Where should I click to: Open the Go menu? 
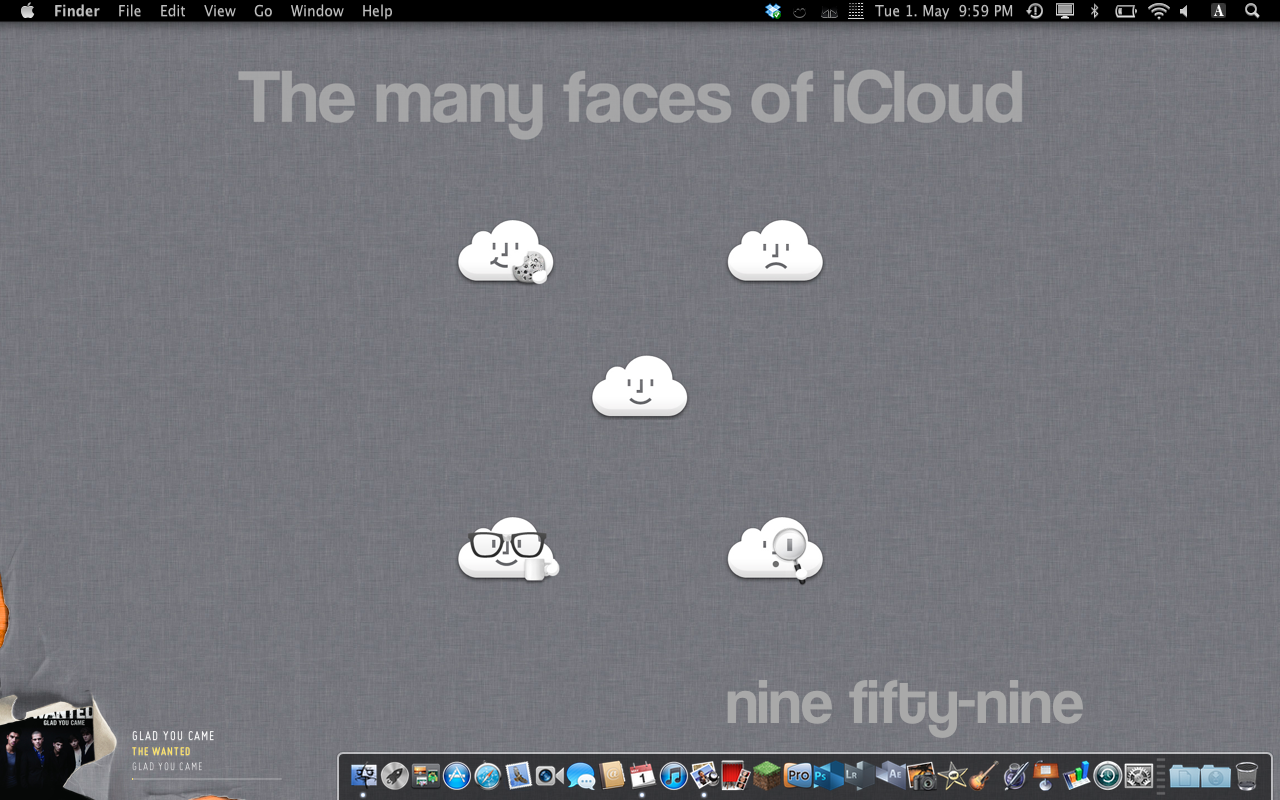click(263, 11)
